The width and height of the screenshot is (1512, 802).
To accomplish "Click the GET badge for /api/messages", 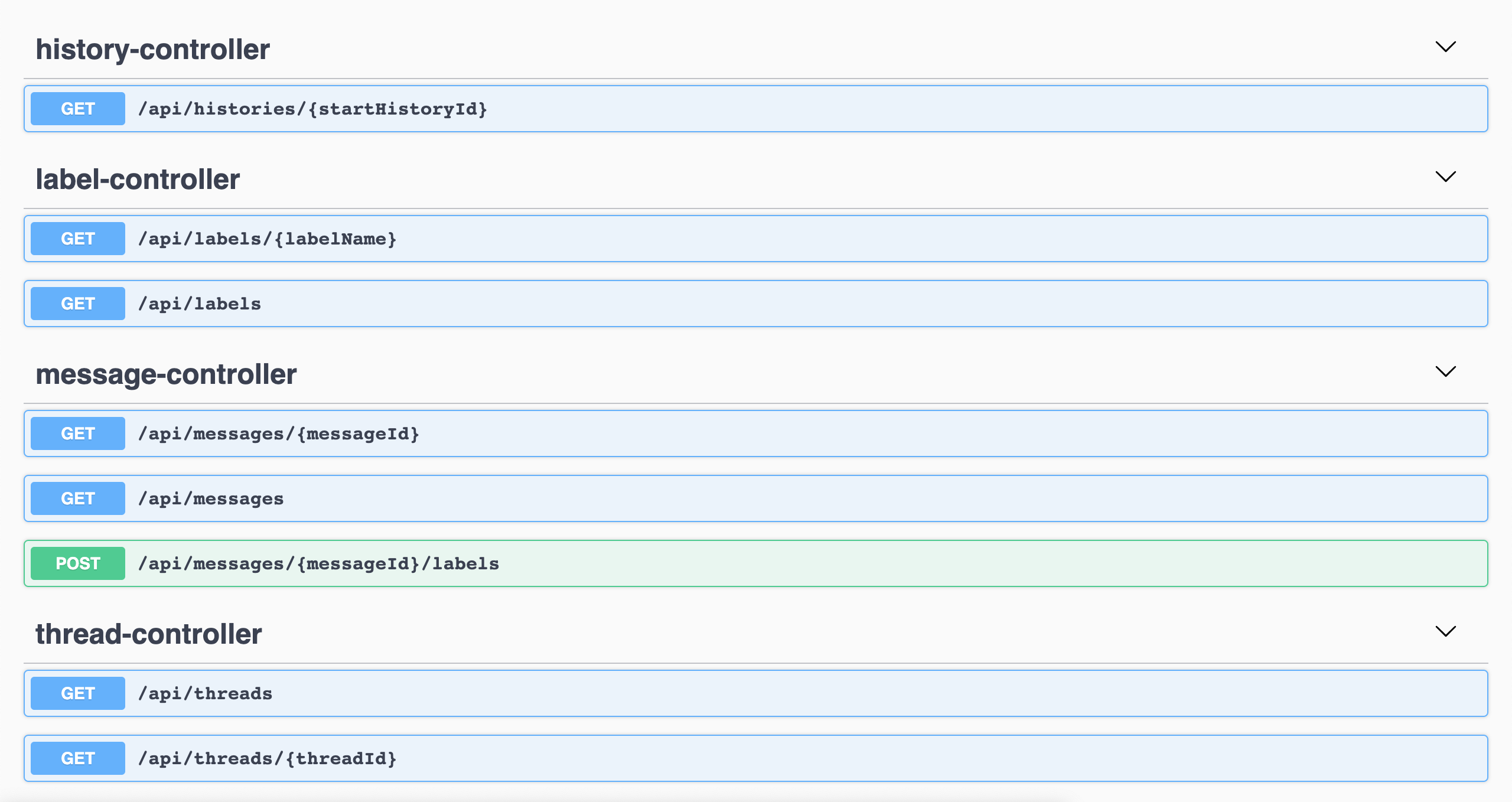I will pyautogui.click(x=78, y=498).
